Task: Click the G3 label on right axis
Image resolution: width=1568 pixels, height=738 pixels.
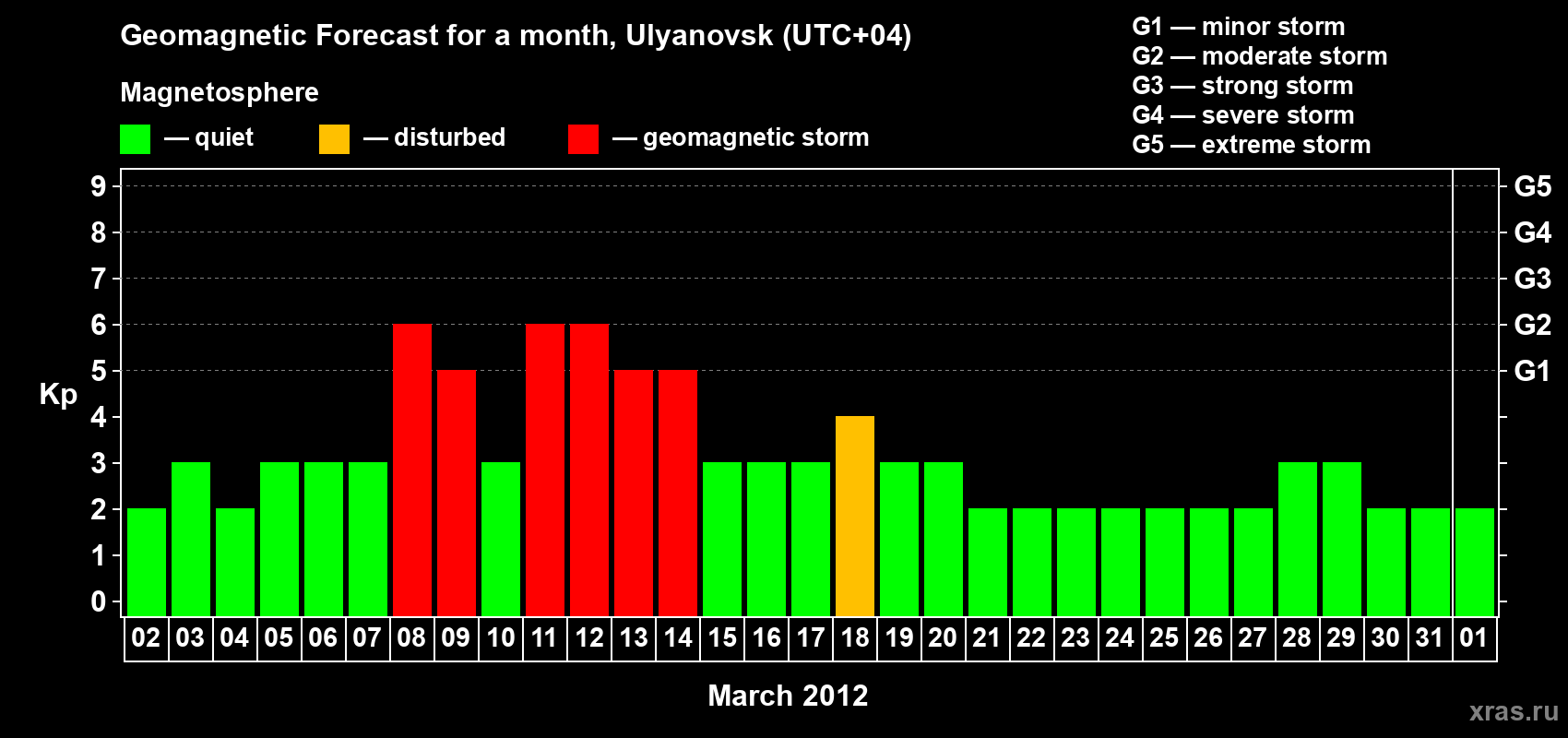Action: coord(1533,279)
